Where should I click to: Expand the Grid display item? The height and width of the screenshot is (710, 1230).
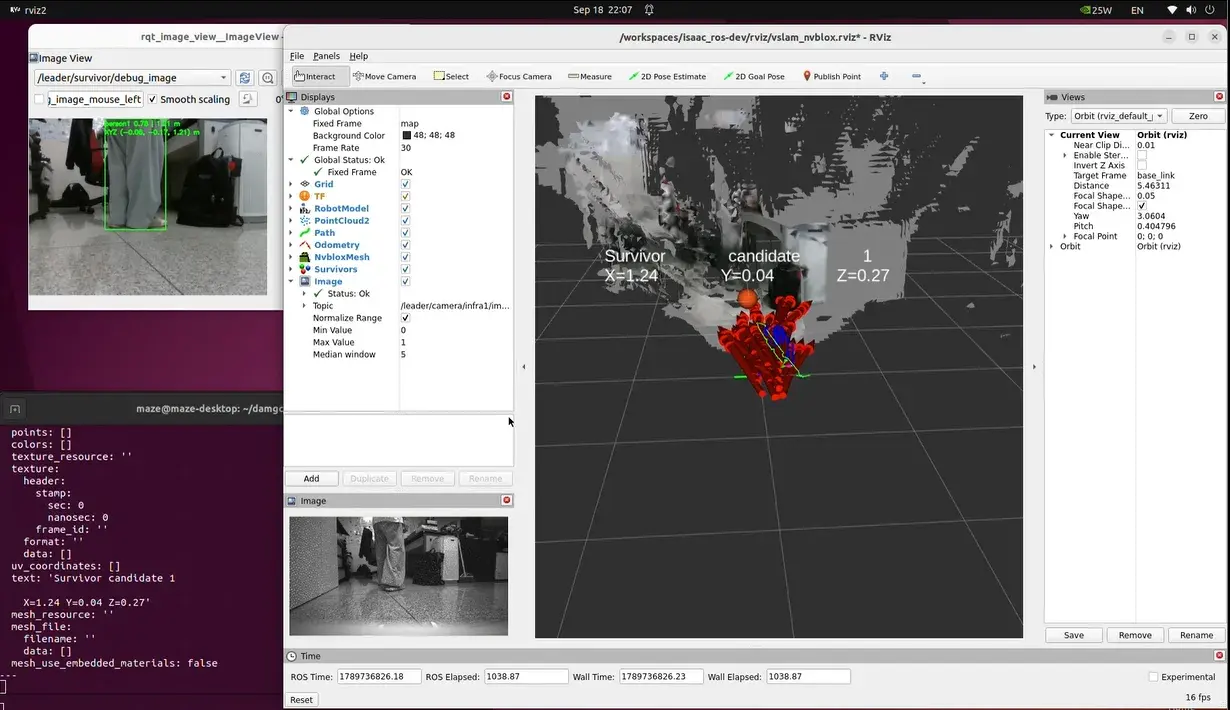[291, 184]
